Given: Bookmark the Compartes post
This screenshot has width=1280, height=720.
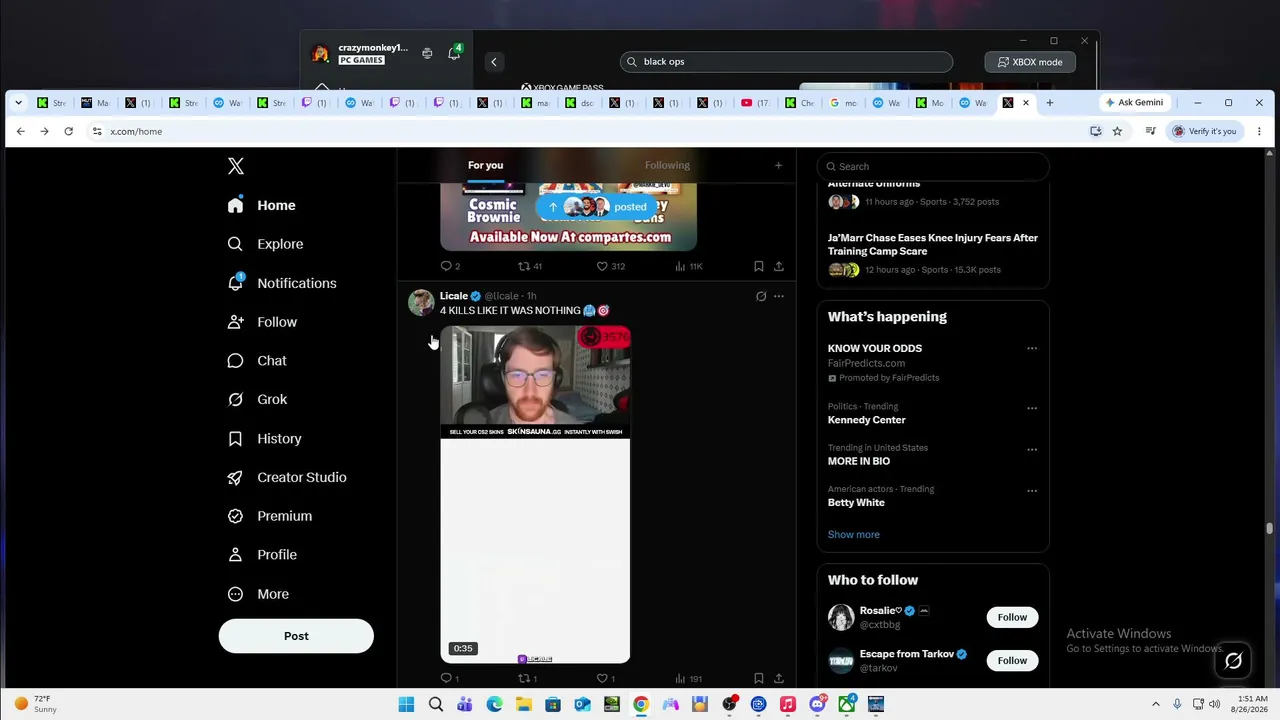Looking at the screenshot, I should 759,266.
